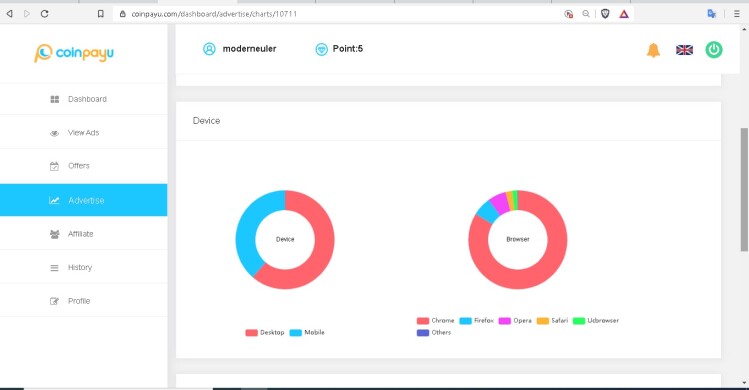This screenshot has width=749, height=390.
Task: Click the Dashboard grid icon
Action: point(54,99)
